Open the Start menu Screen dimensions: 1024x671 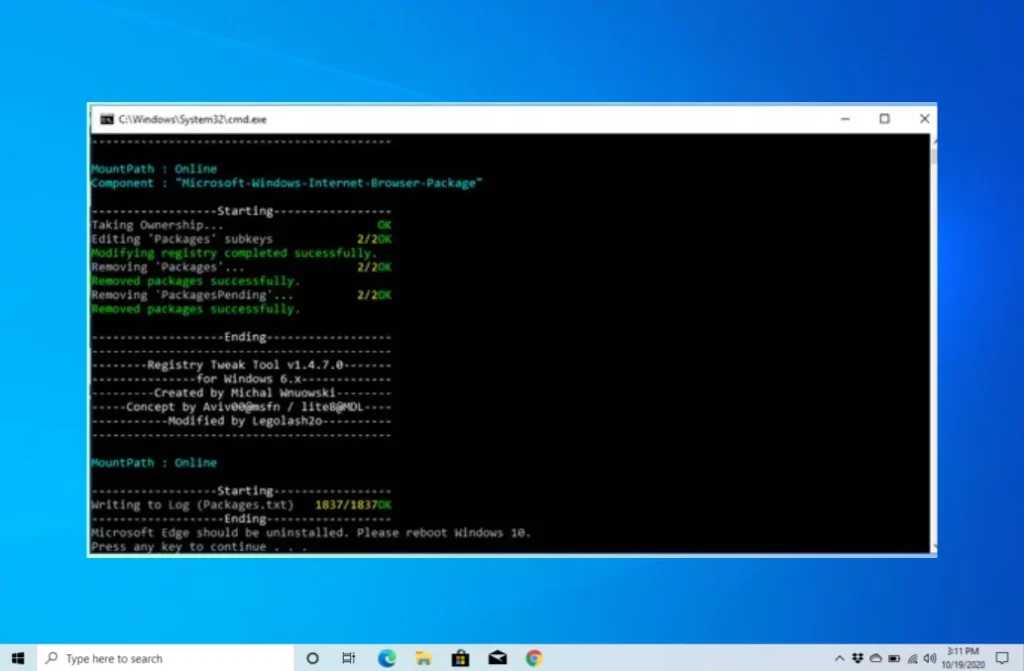click(18, 658)
